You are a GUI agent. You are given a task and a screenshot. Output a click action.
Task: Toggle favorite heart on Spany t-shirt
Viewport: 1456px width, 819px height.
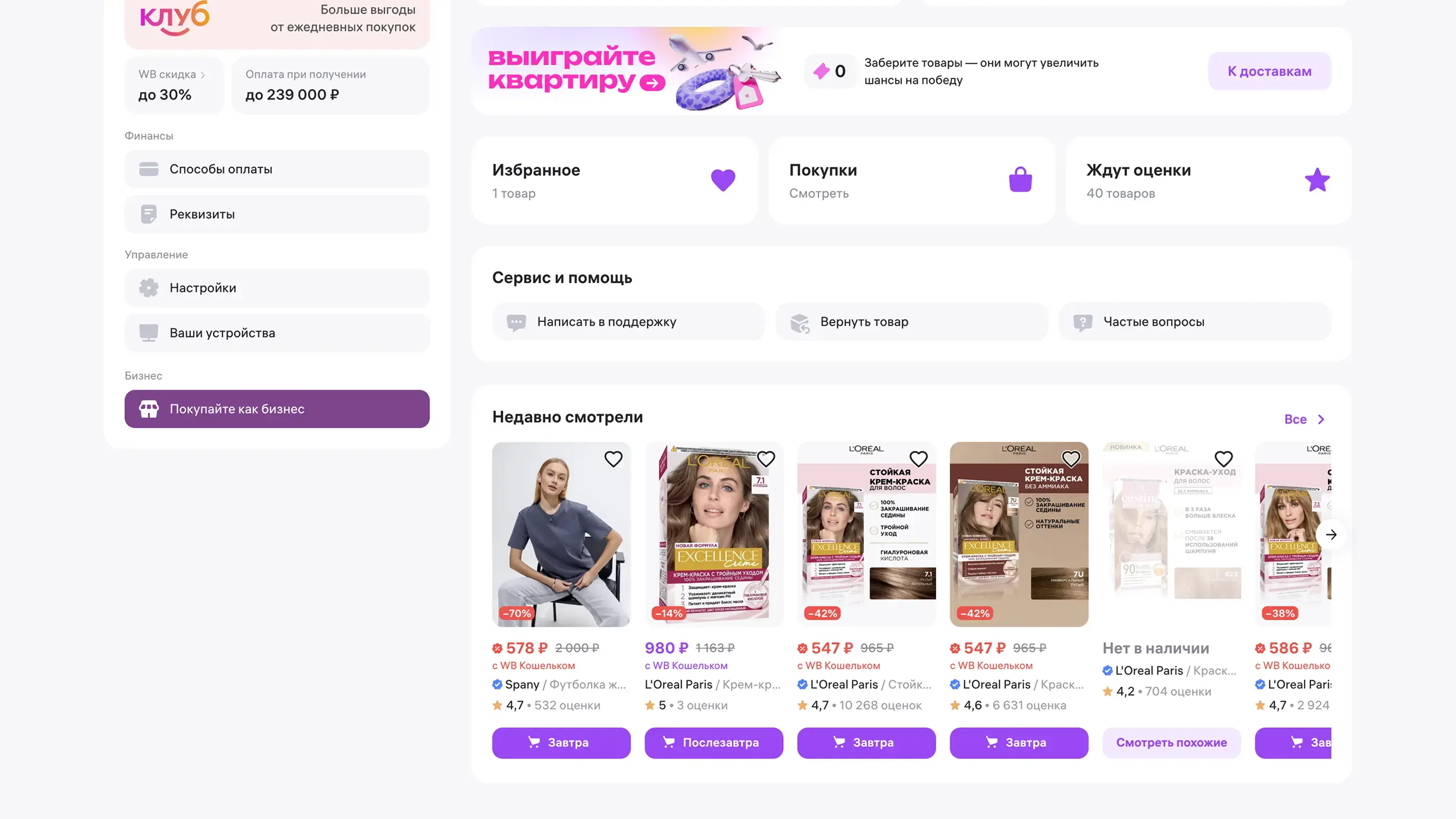point(613,459)
